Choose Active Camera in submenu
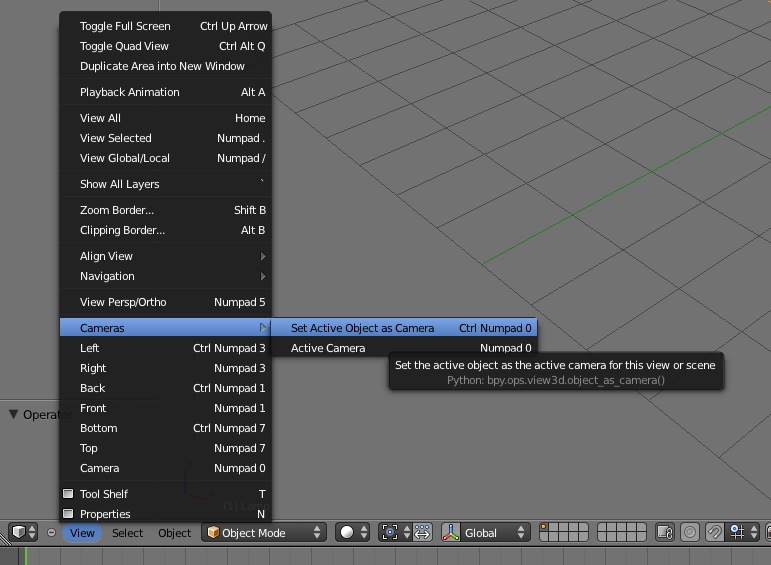Viewport: 771px width, 565px height. [x=404, y=348]
